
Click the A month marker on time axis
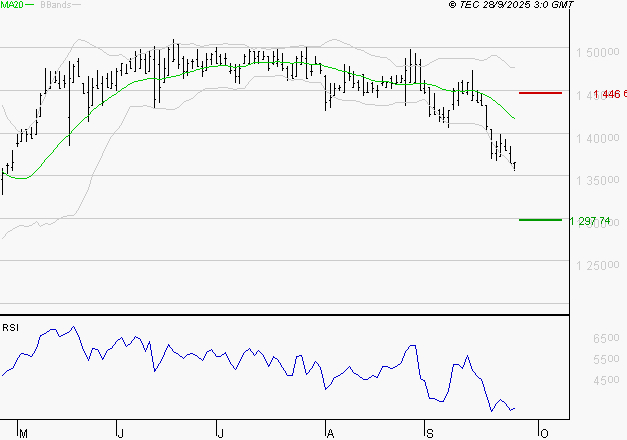[x=330, y=434]
